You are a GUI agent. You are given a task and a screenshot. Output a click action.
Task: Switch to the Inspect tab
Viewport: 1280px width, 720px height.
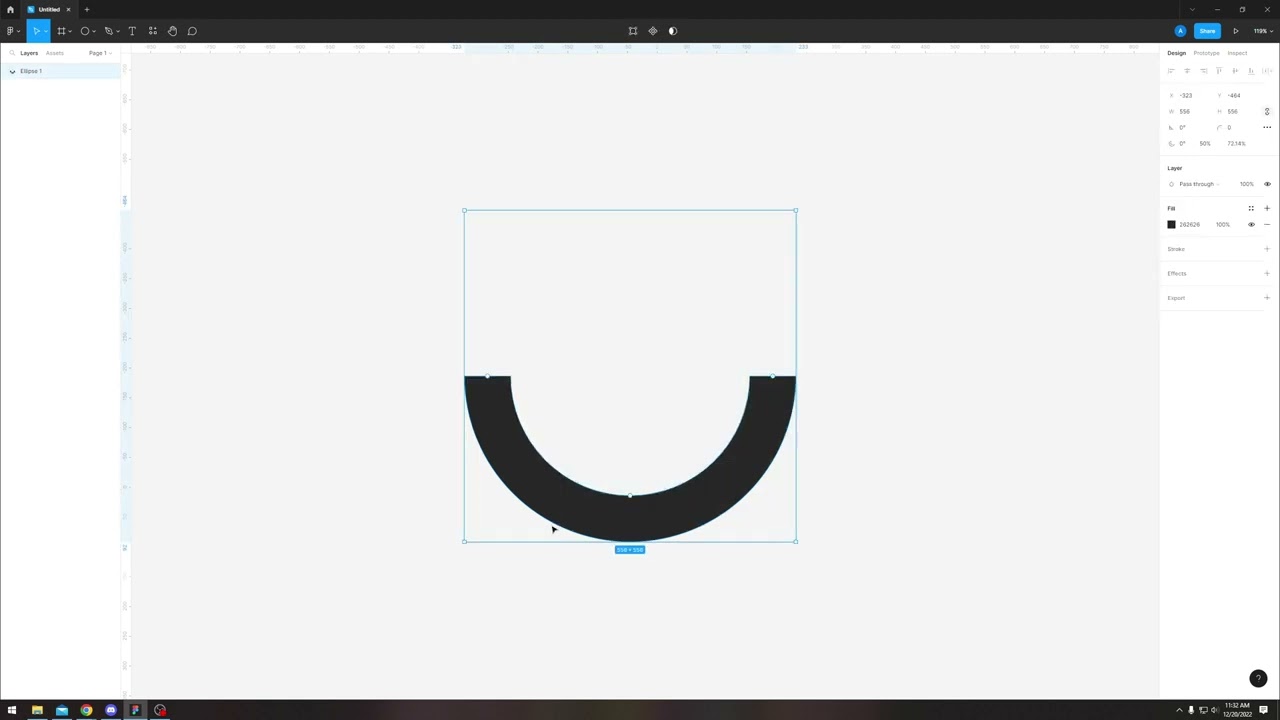click(1237, 53)
